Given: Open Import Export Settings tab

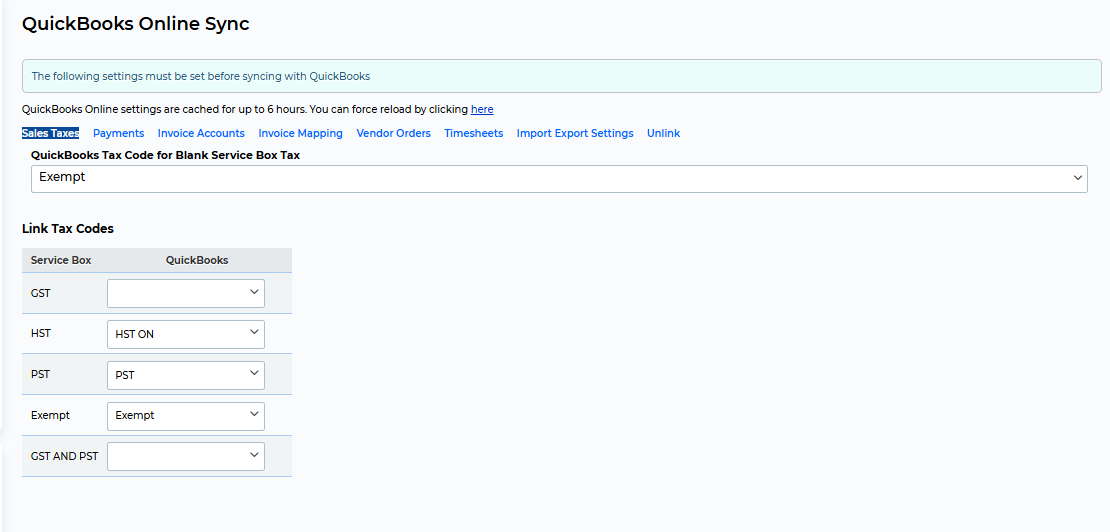Looking at the screenshot, I should 575,133.
